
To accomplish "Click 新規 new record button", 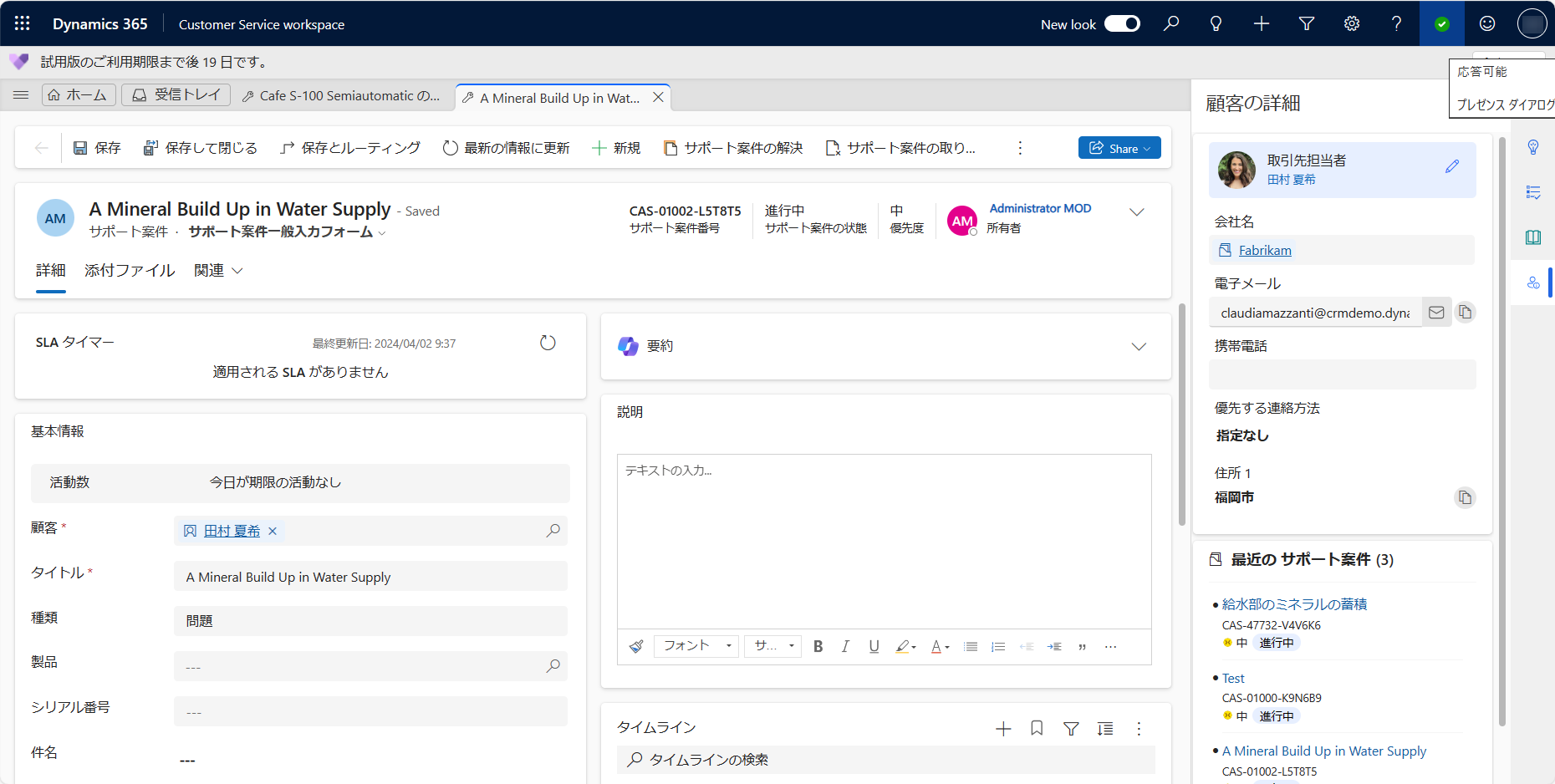I will (616, 148).
